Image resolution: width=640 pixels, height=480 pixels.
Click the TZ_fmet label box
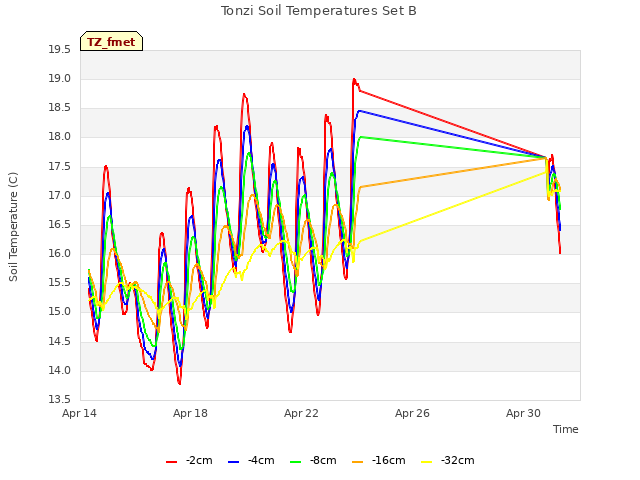[111, 41]
